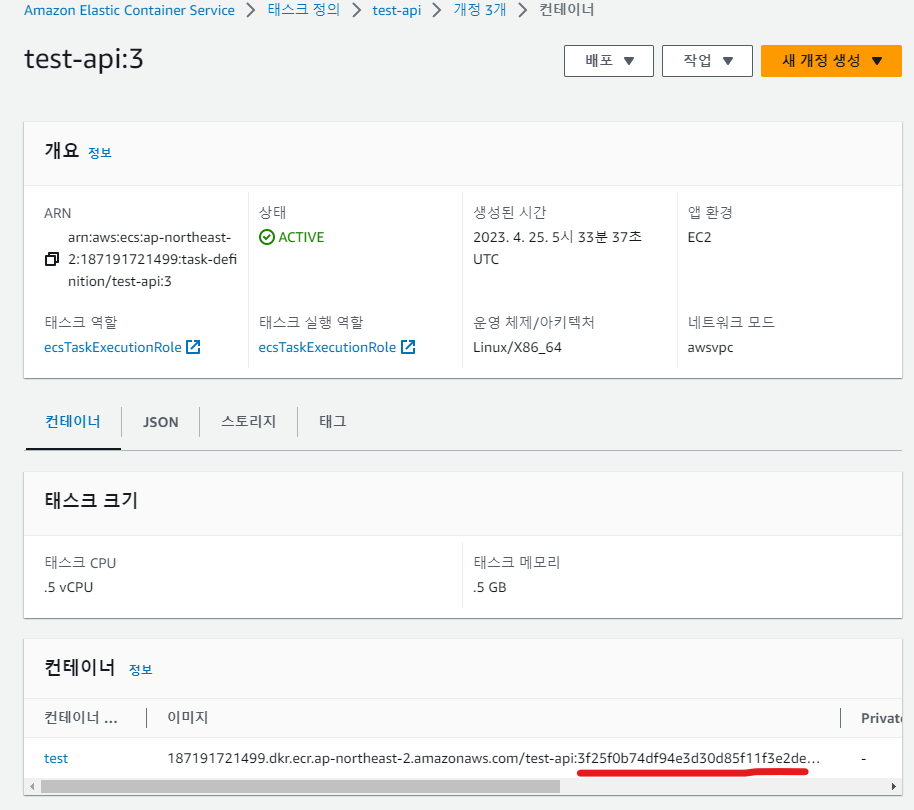The image size is (914, 810).
Task: Expand the 새 개정 생성 dropdown
Action: tap(831, 61)
